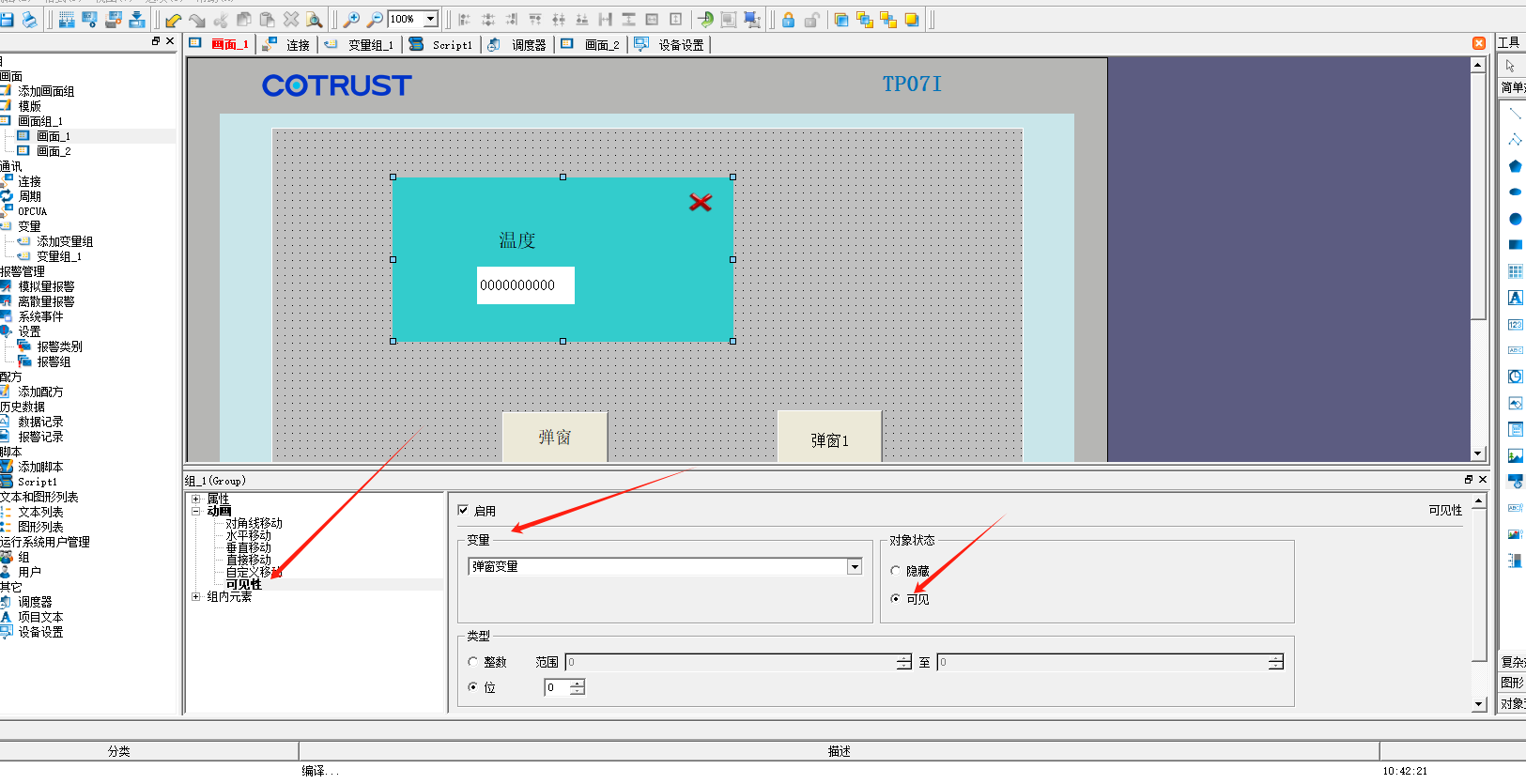Select the Polygon pentagon tool
1526x784 pixels.
[x=1515, y=166]
